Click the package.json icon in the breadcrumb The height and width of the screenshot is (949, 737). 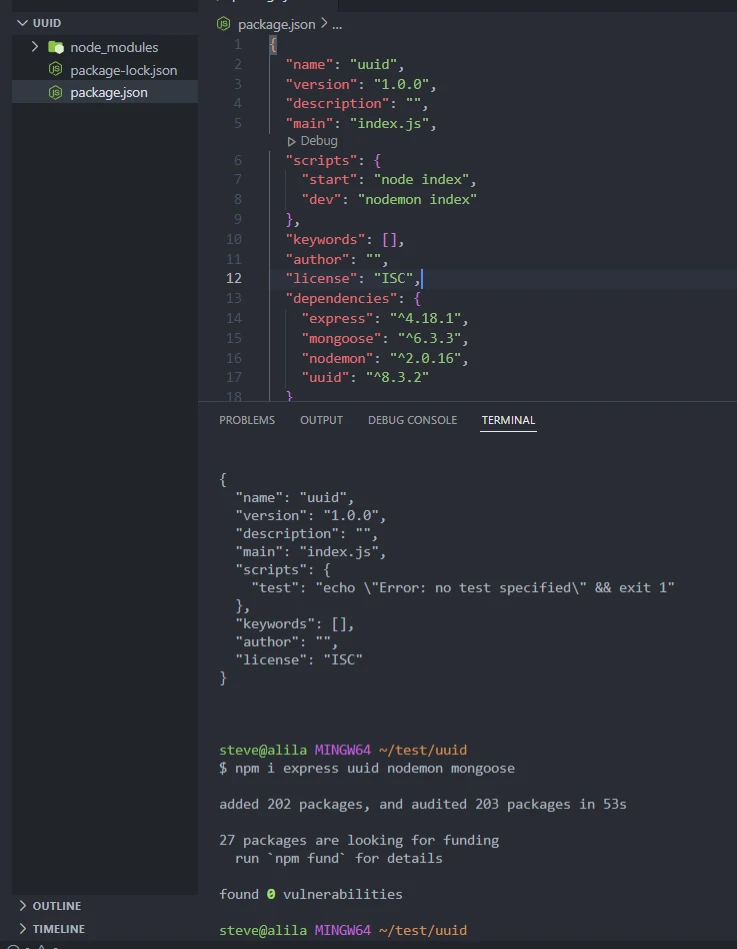pyautogui.click(x=224, y=24)
